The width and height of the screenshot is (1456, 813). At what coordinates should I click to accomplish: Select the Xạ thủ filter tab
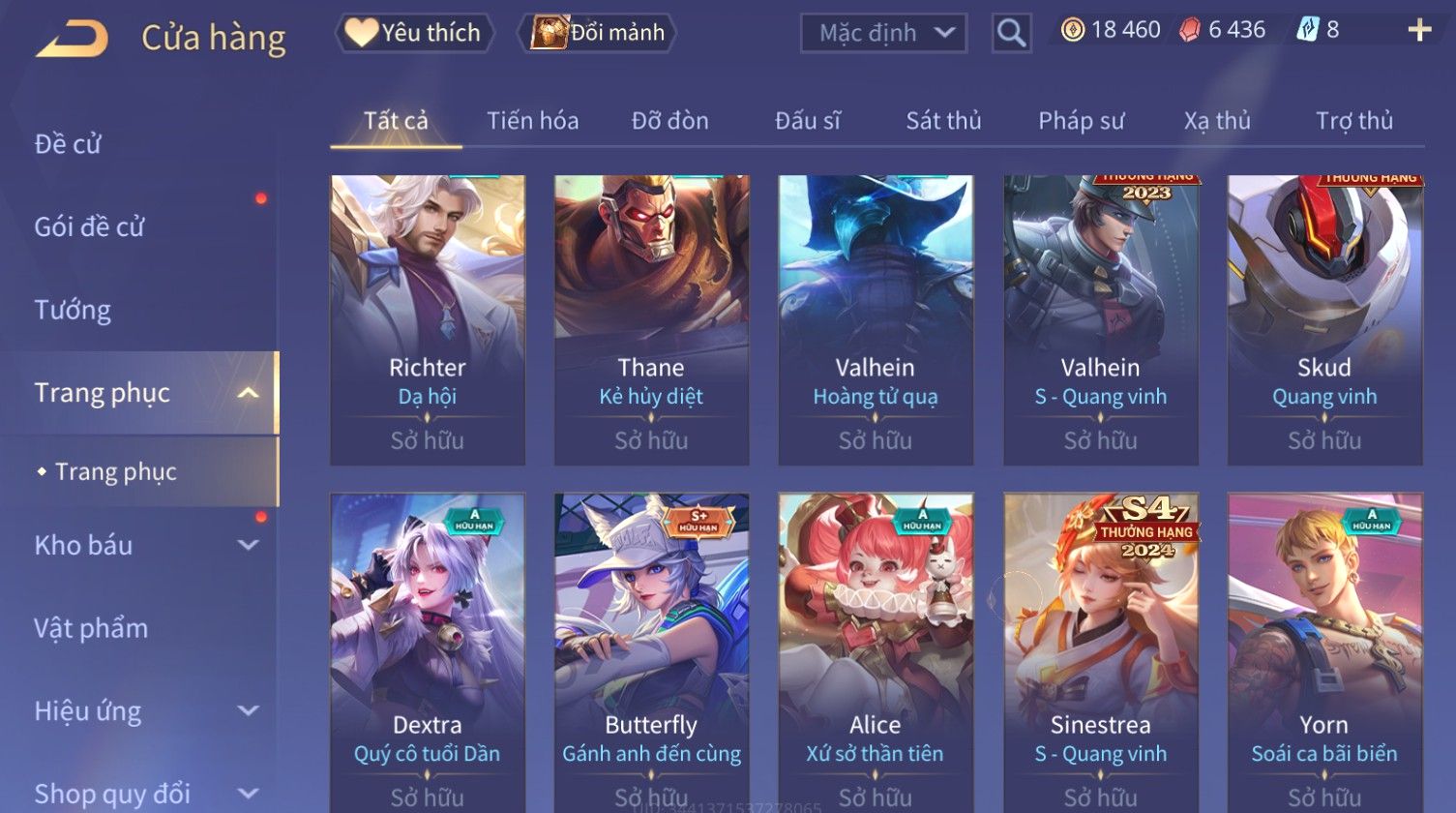(1217, 121)
